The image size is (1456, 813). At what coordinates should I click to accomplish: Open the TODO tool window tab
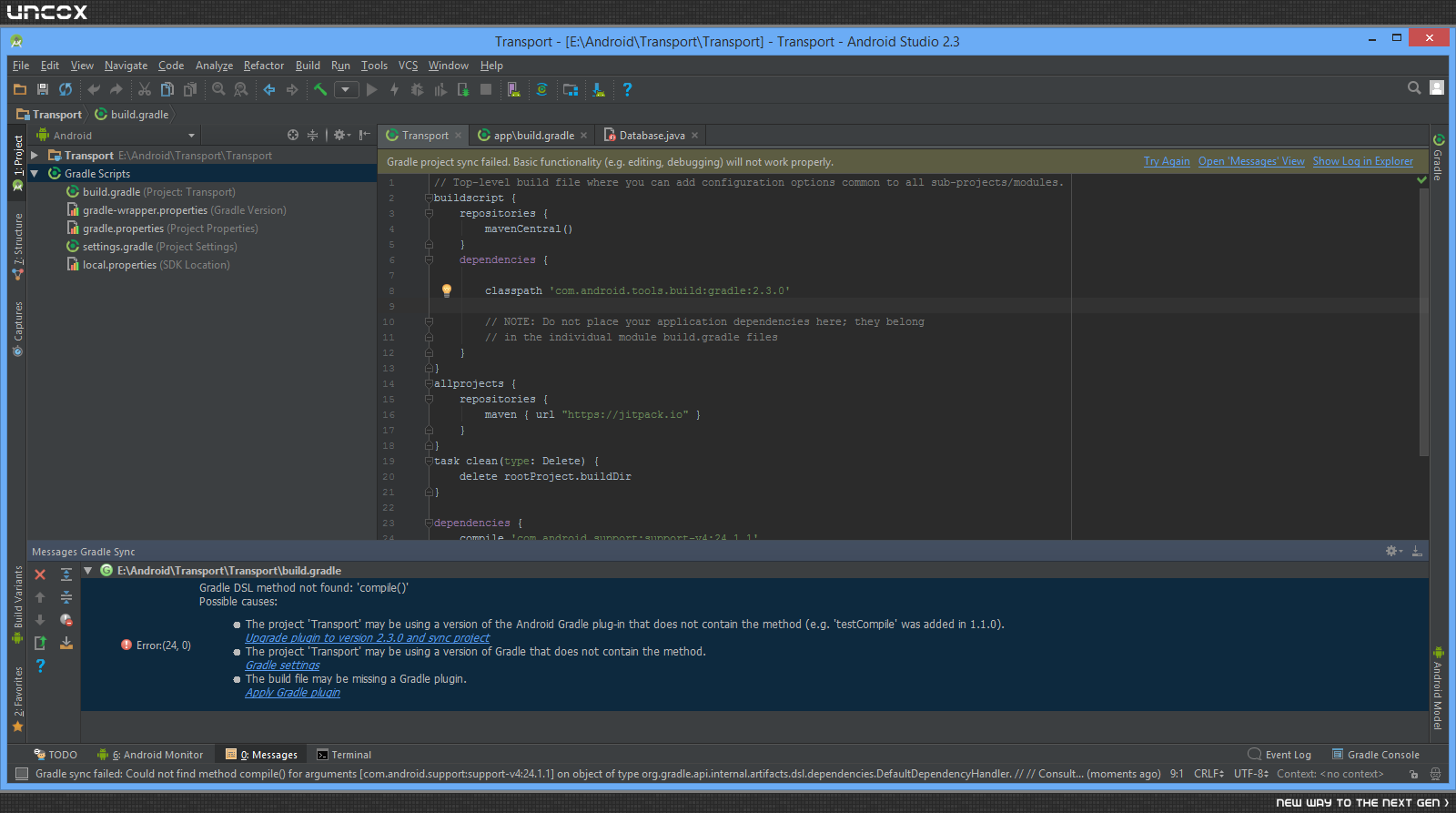point(56,755)
